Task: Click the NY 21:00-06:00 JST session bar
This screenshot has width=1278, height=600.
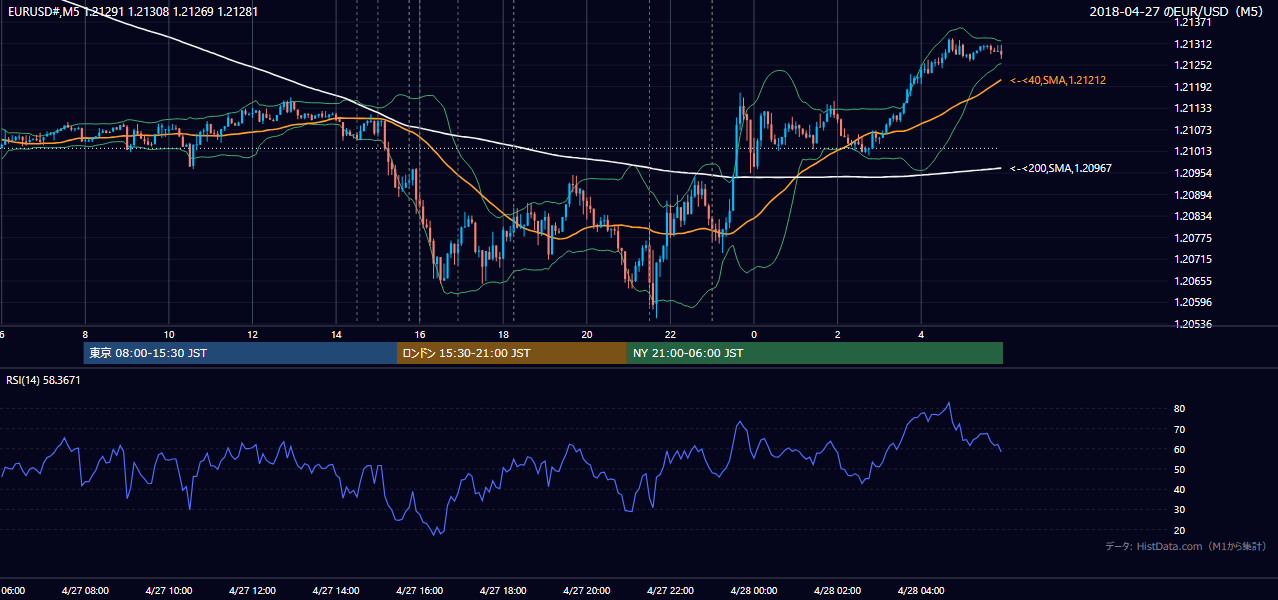Action: [x=815, y=353]
